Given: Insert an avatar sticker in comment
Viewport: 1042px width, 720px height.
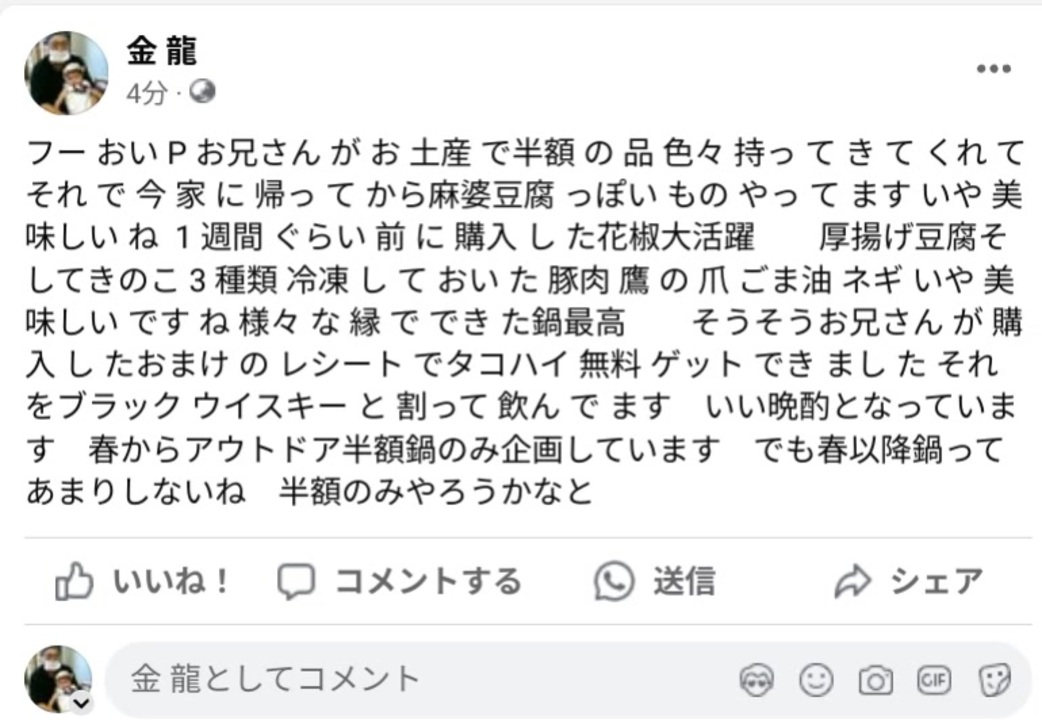Looking at the screenshot, I should point(756,680).
